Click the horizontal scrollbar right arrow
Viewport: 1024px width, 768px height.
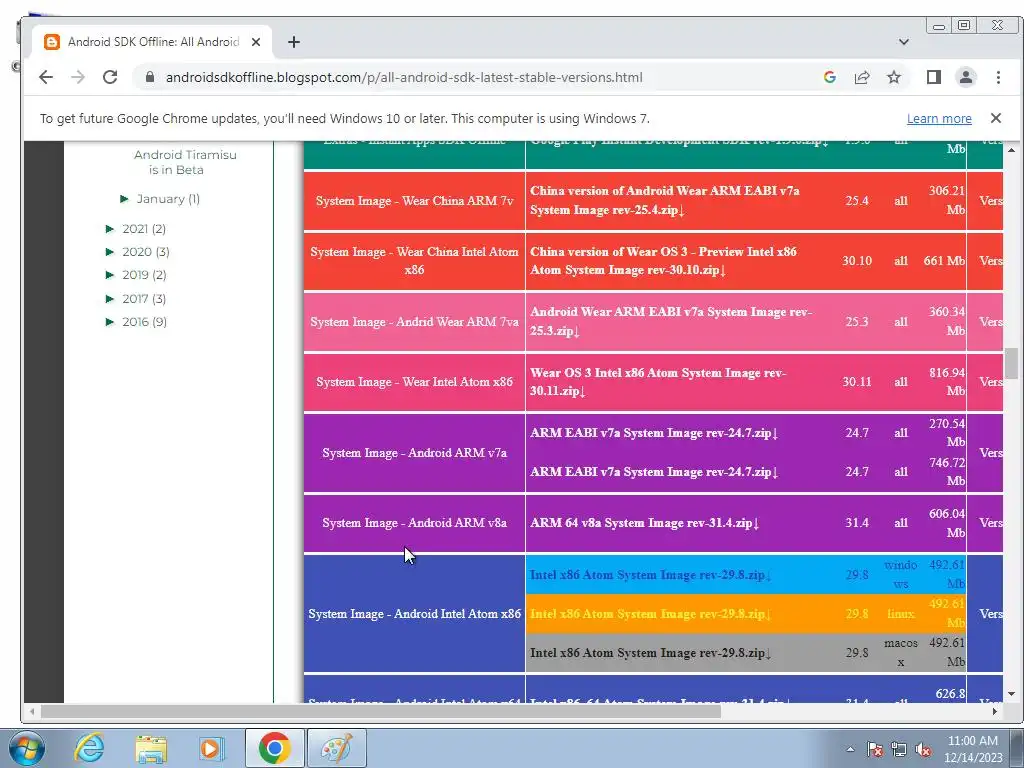(995, 711)
